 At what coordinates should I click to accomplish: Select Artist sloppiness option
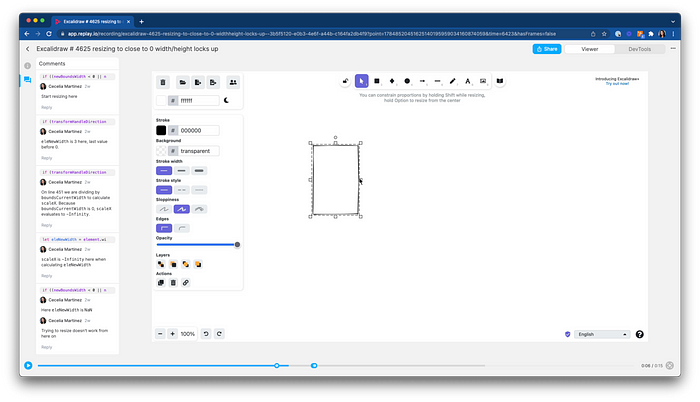click(181, 209)
